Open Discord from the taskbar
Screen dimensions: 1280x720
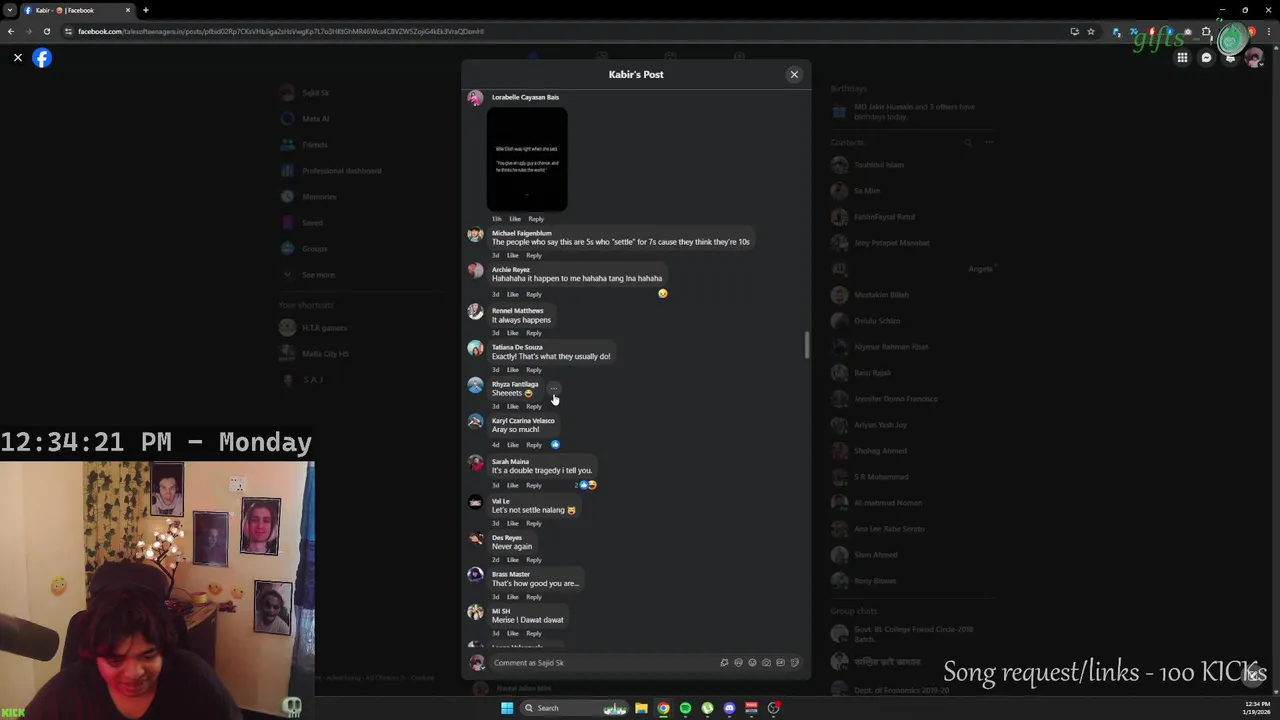coord(729,708)
